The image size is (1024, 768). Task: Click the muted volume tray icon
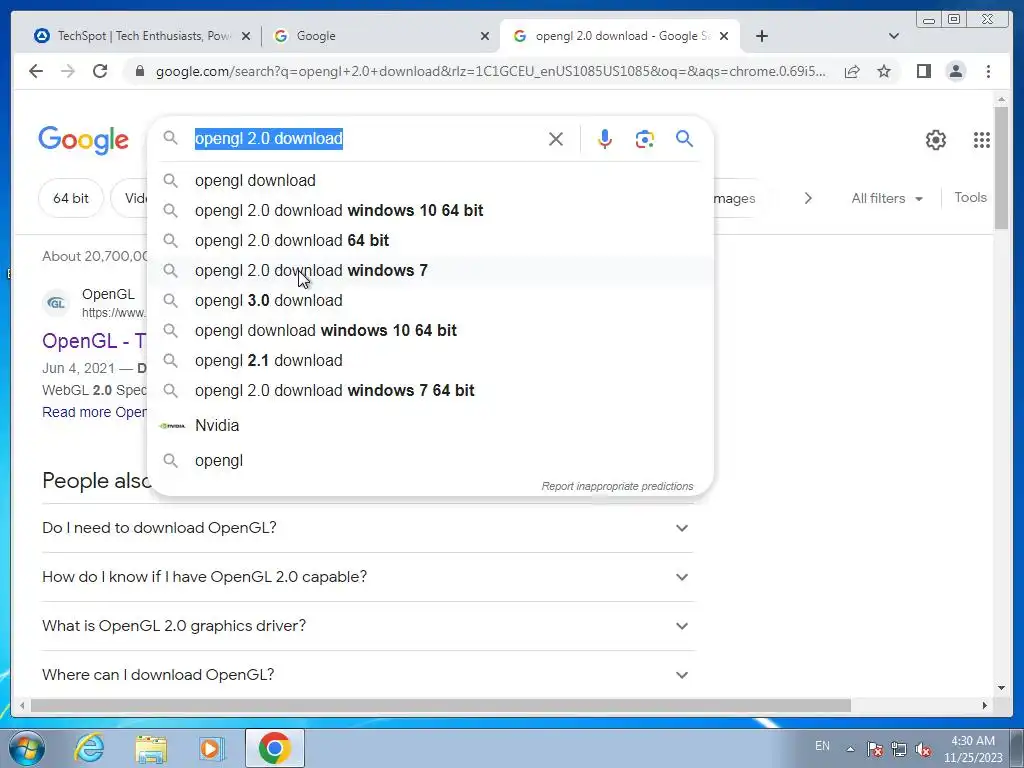click(x=923, y=749)
